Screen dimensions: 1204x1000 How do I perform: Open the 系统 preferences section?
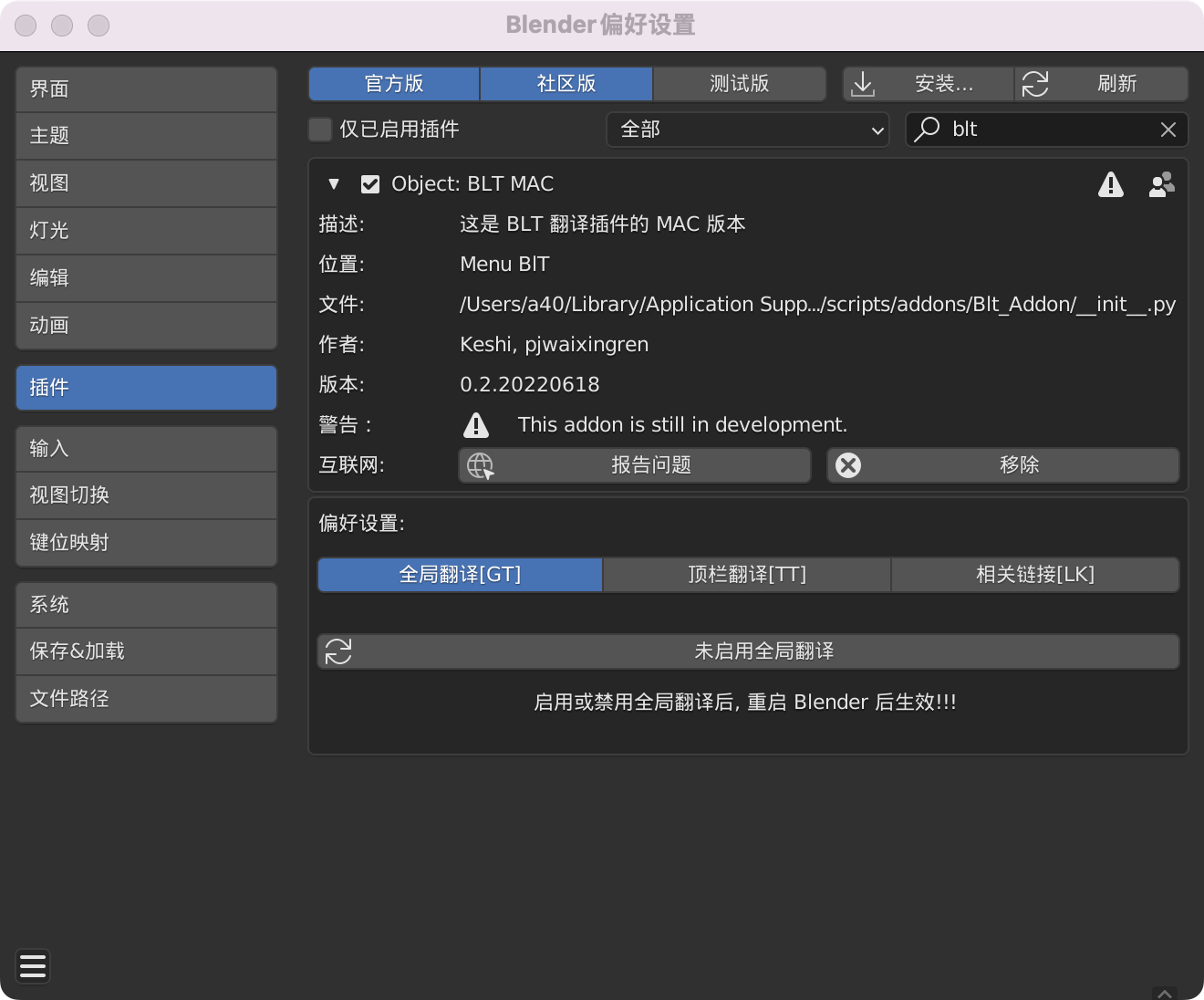(146, 605)
